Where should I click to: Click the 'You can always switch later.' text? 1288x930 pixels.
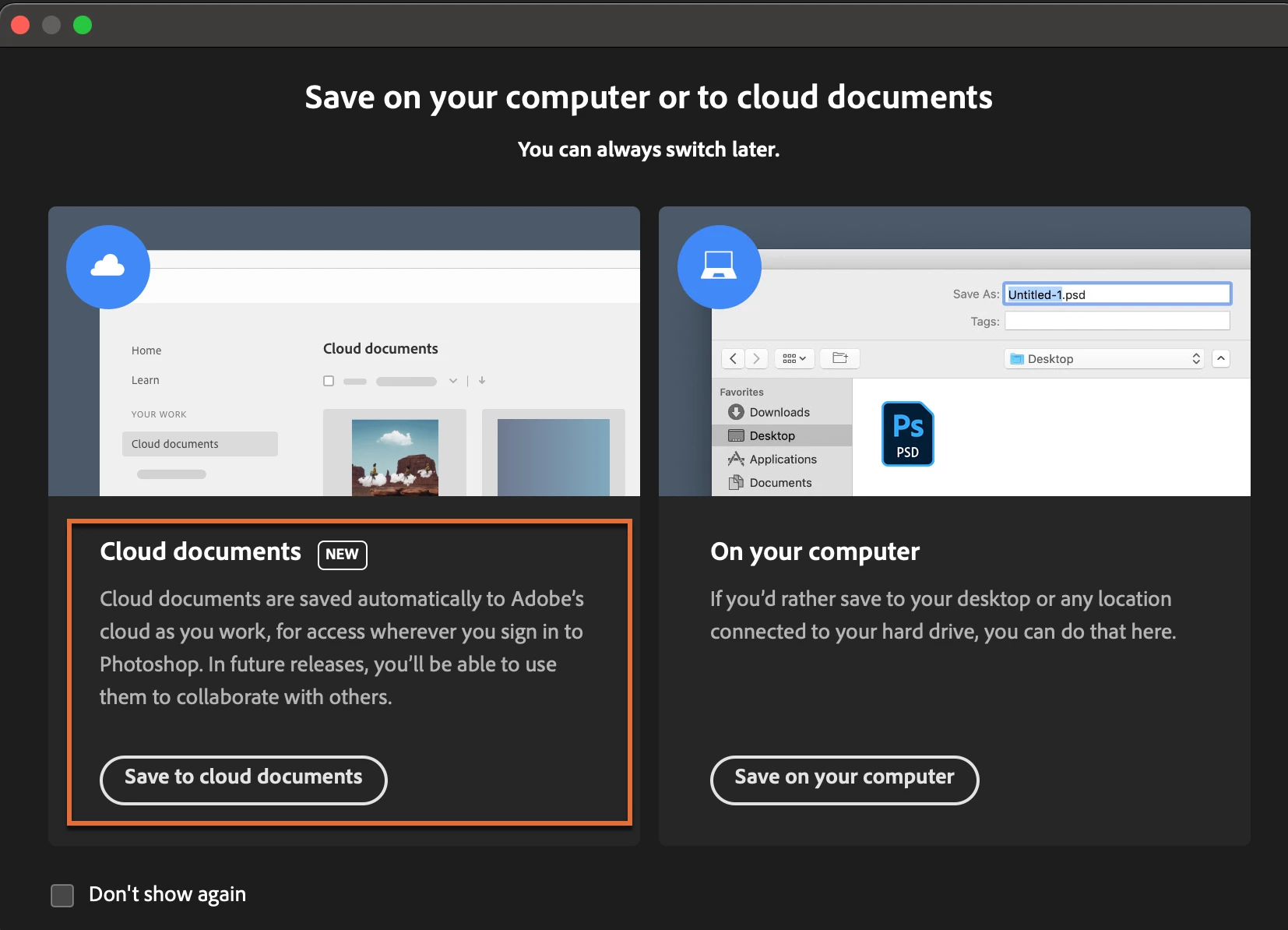[x=649, y=150]
